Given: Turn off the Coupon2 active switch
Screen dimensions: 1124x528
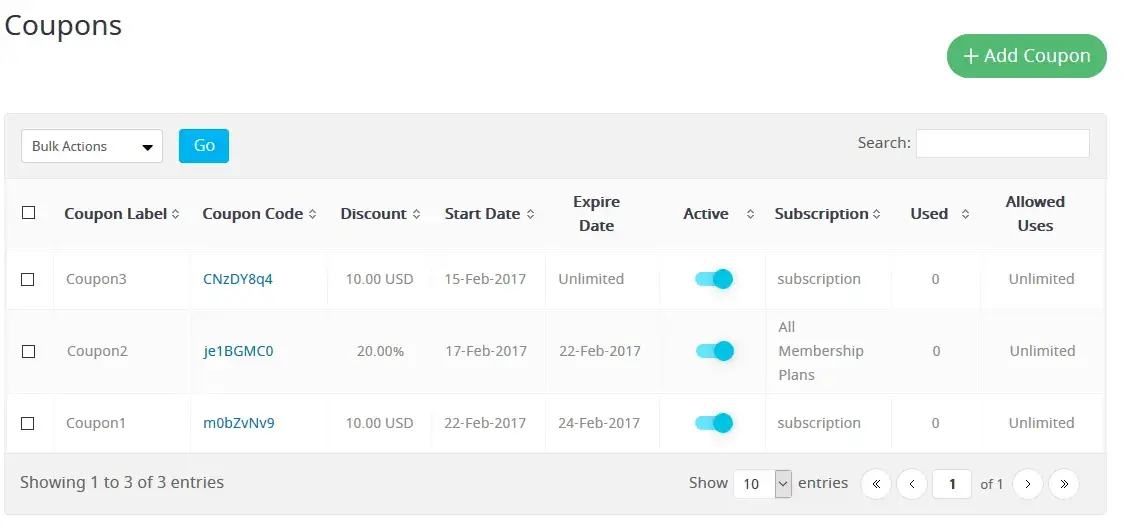Looking at the screenshot, I should coord(714,351).
